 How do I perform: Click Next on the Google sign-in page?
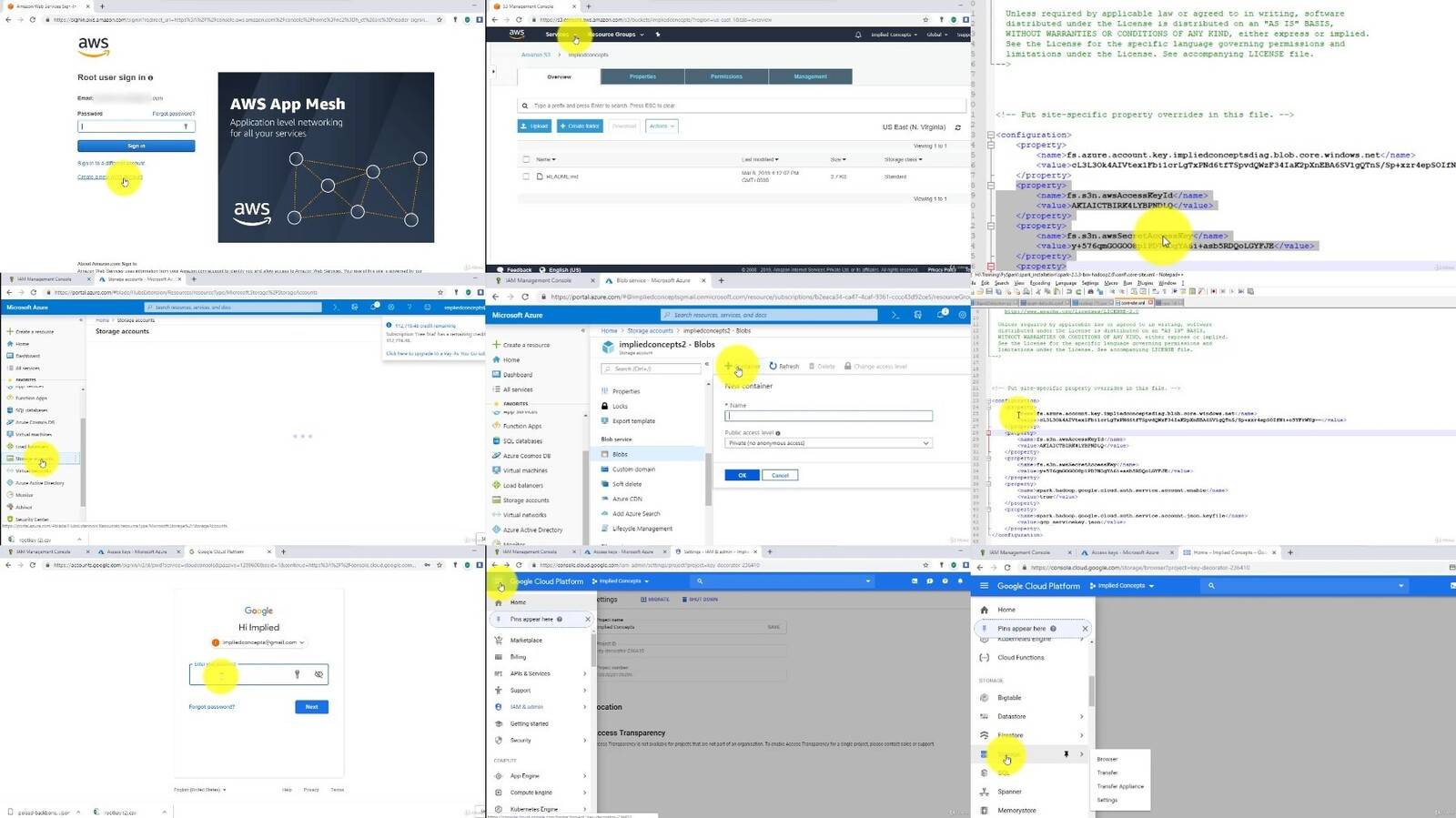311,707
